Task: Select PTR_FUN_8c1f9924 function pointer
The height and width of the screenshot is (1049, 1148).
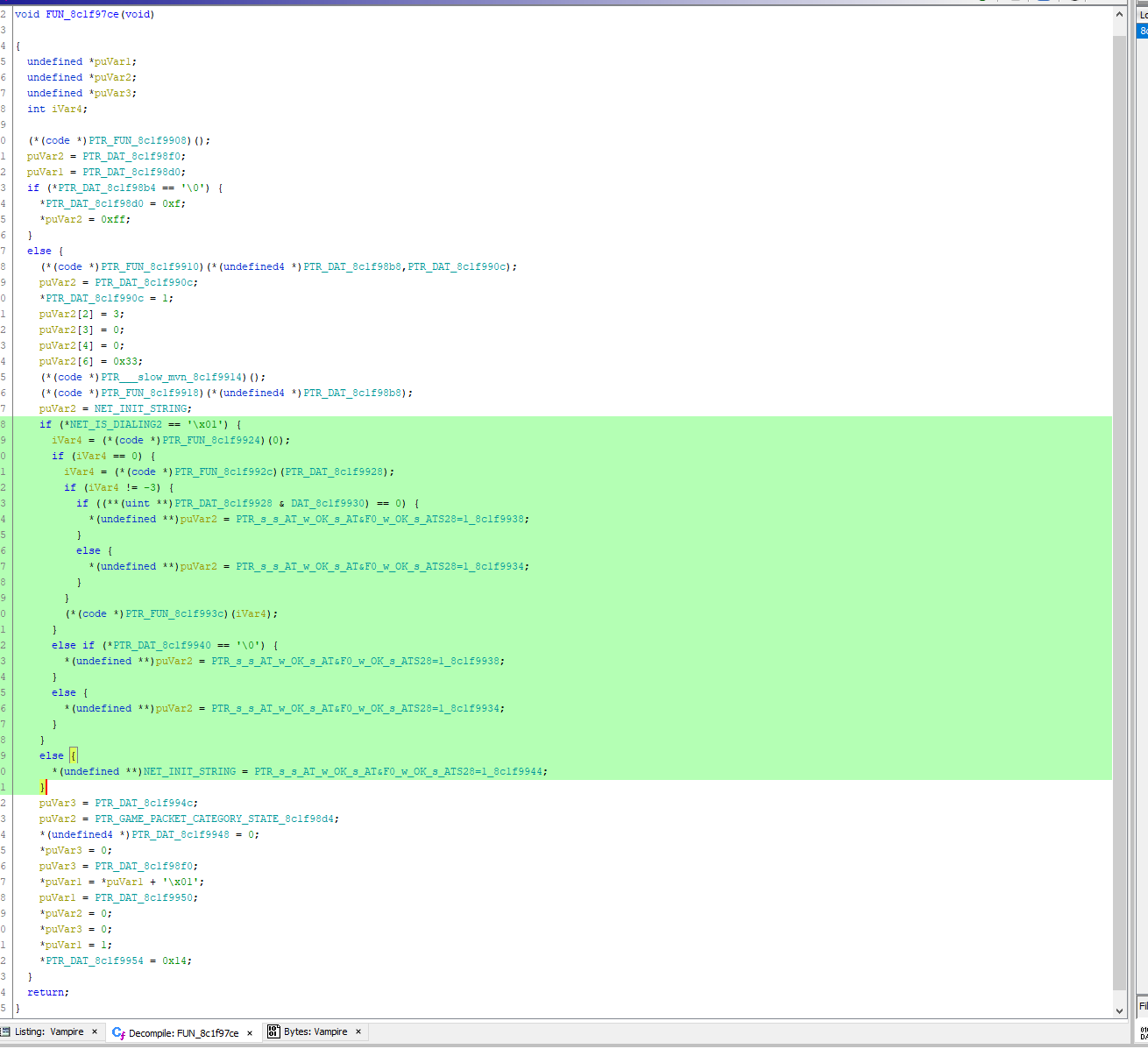Action: click(211, 440)
